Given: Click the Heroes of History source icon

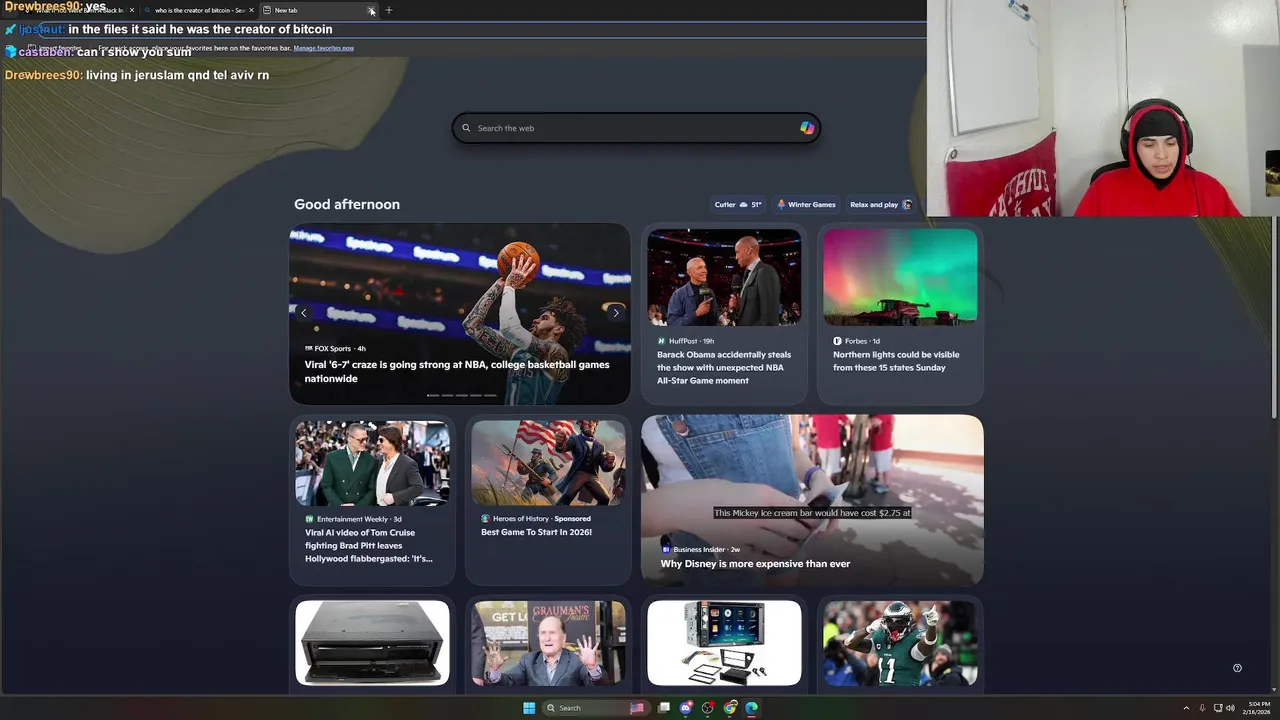Looking at the screenshot, I should tap(485, 519).
